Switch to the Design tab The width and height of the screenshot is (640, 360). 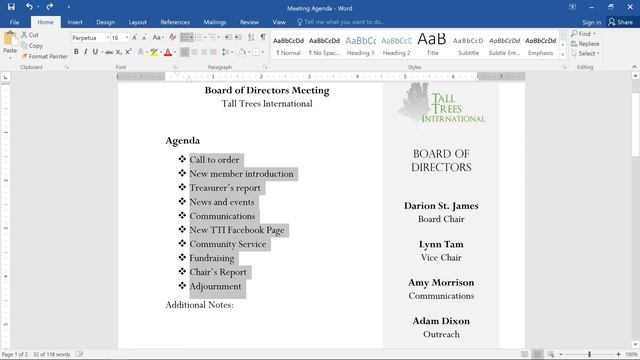click(105, 22)
